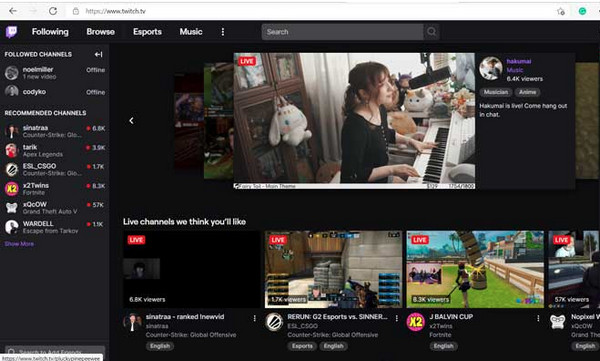This screenshot has width=600, height=361.
Task: Click hakumai profile avatar beside featured stream
Action: coord(491,69)
